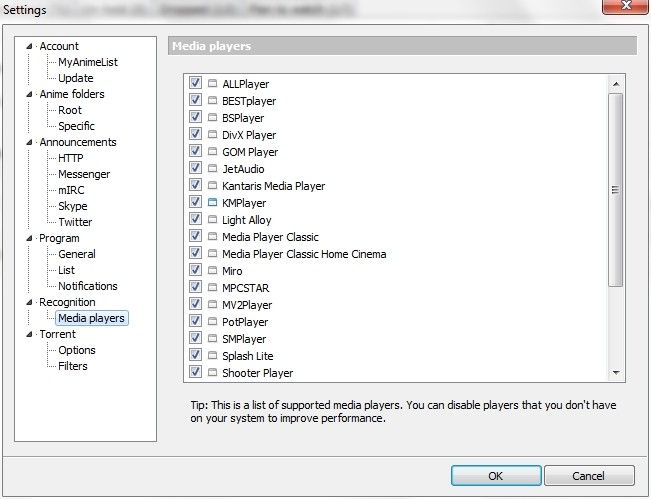Click the scrollbar up arrow in player list
This screenshot has height=499, width=651.
tap(616, 84)
